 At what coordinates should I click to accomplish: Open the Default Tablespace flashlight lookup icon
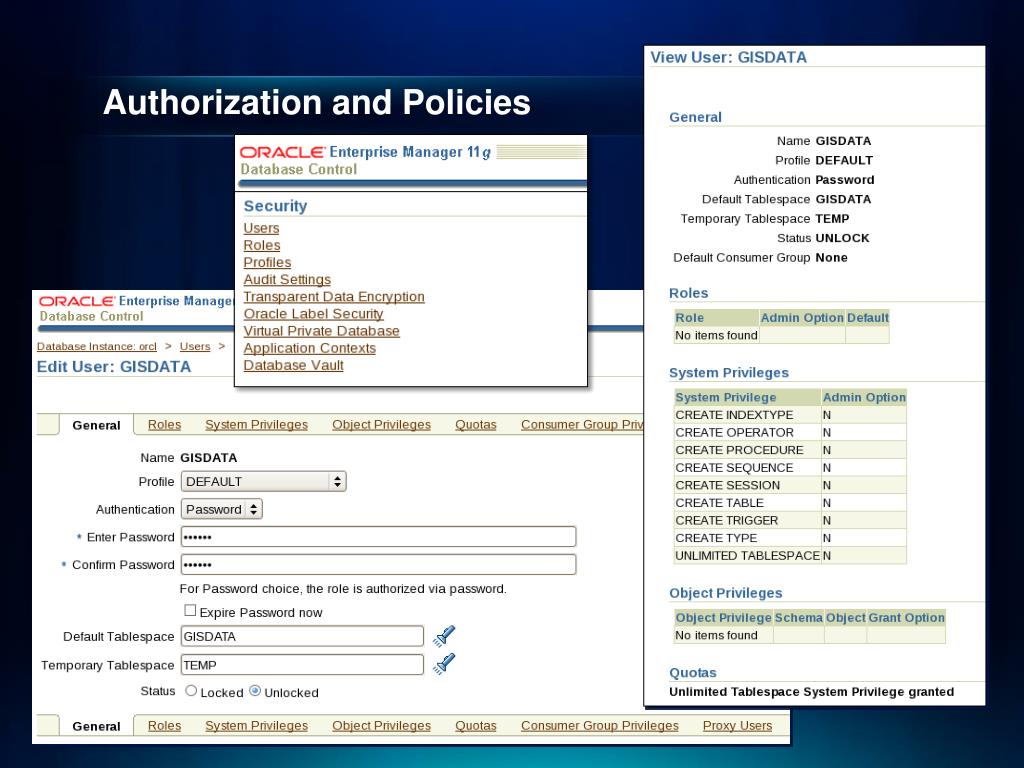(x=444, y=635)
